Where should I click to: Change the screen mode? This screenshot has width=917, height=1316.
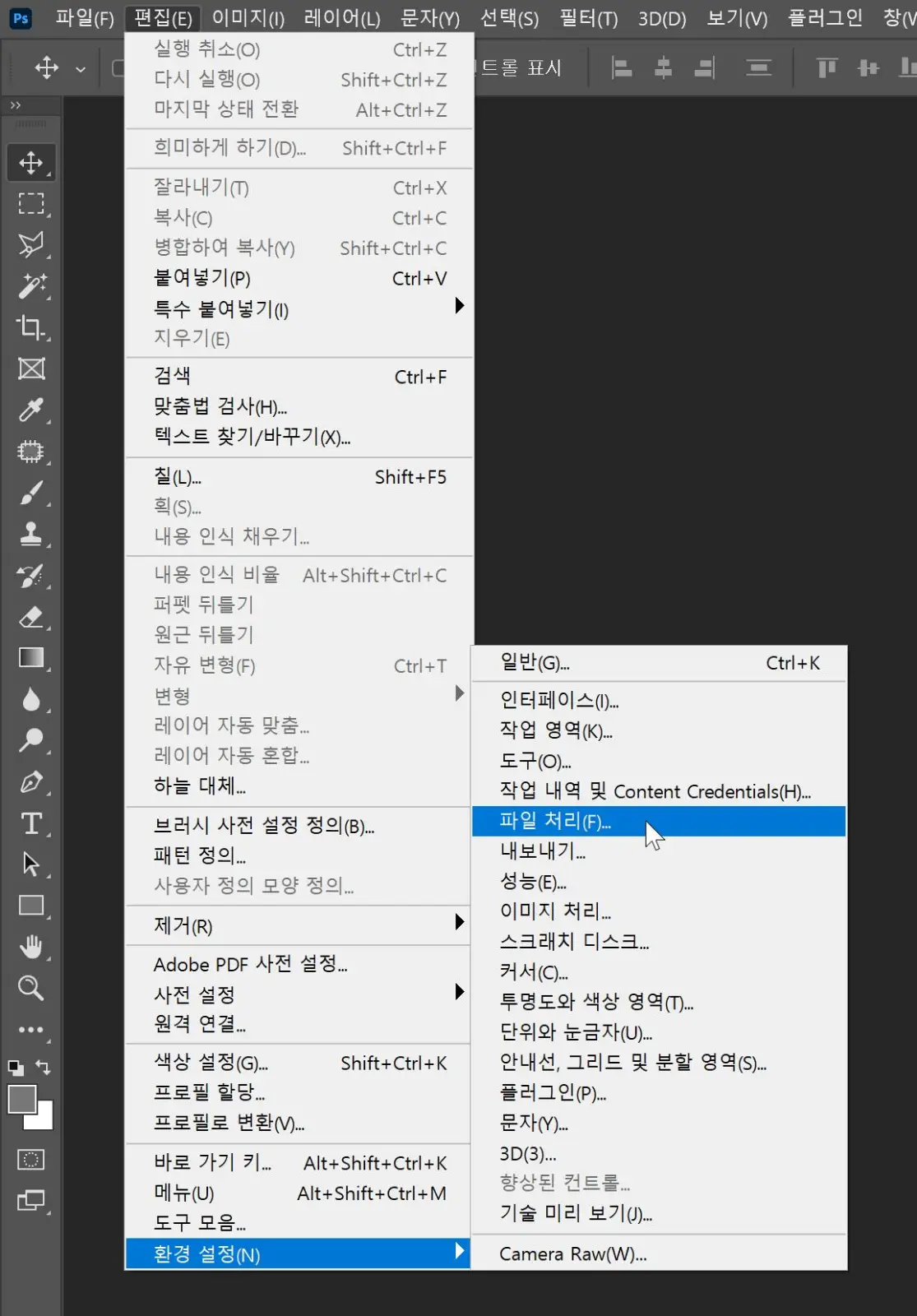(x=31, y=1201)
